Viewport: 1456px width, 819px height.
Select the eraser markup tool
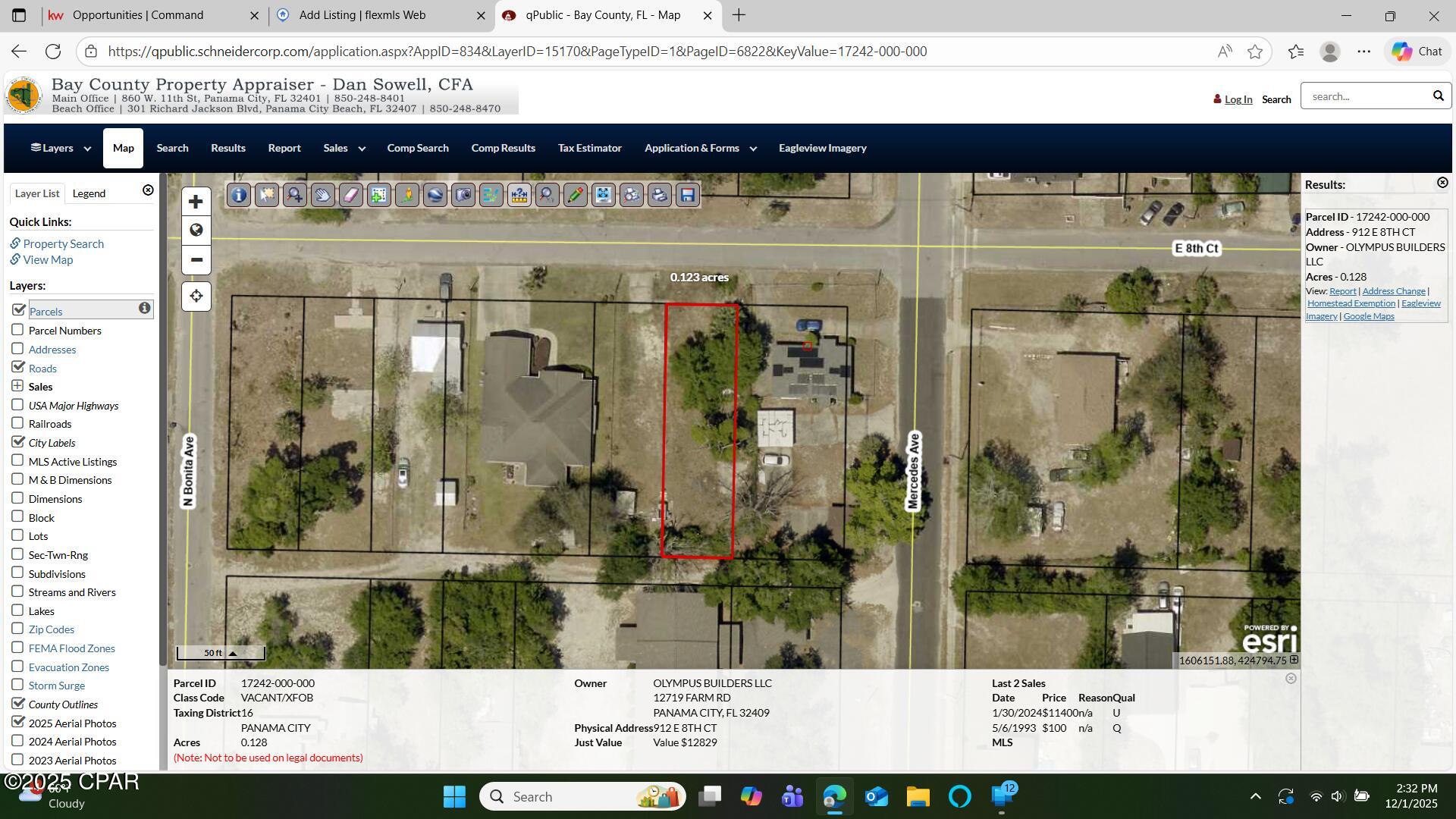pyautogui.click(x=351, y=195)
